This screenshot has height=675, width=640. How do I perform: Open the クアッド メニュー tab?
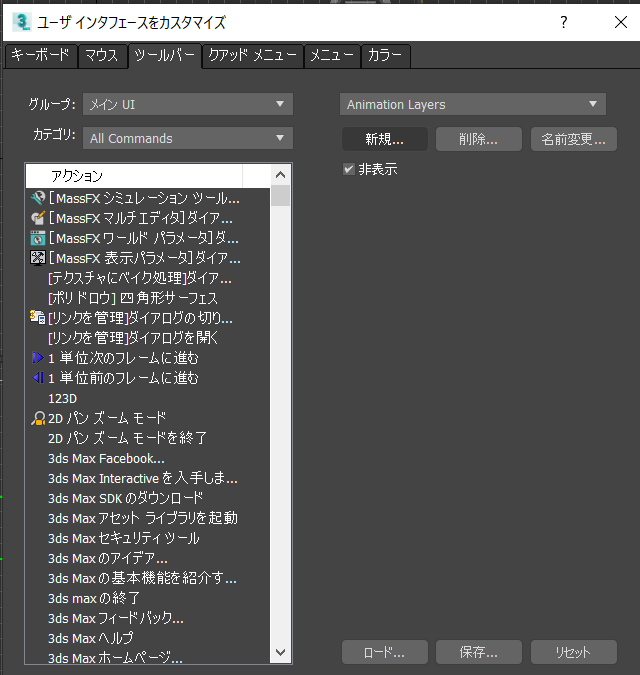click(x=253, y=56)
